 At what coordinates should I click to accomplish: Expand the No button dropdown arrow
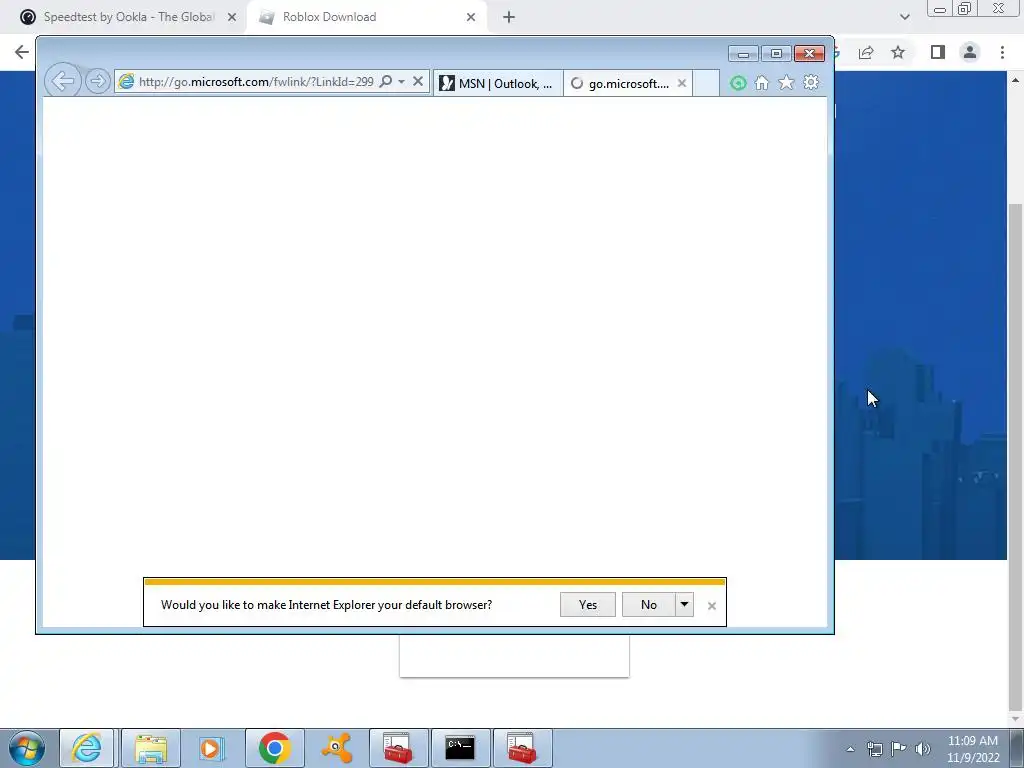pyautogui.click(x=684, y=605)
